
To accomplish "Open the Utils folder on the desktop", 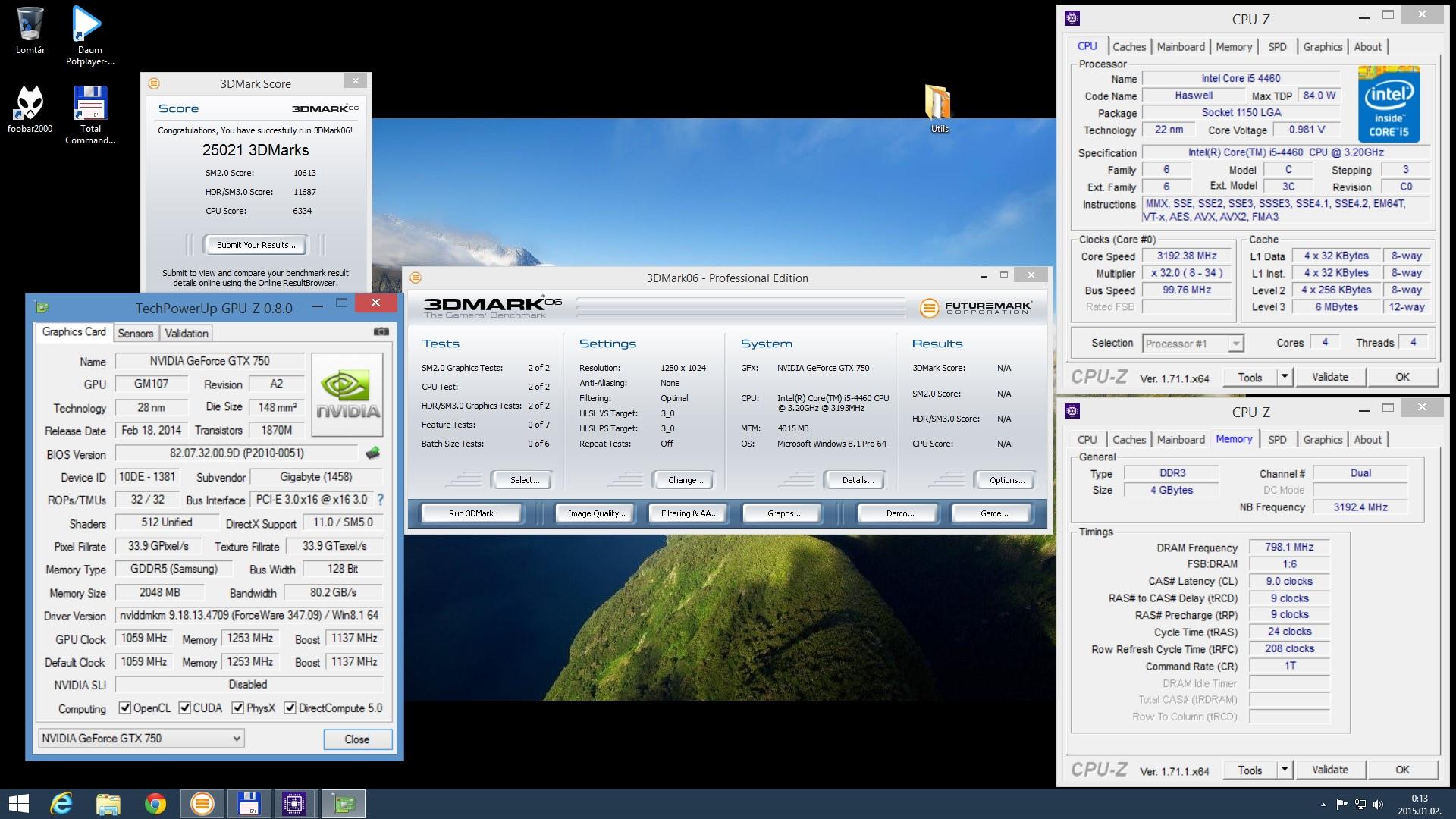I will coord(939,108).
